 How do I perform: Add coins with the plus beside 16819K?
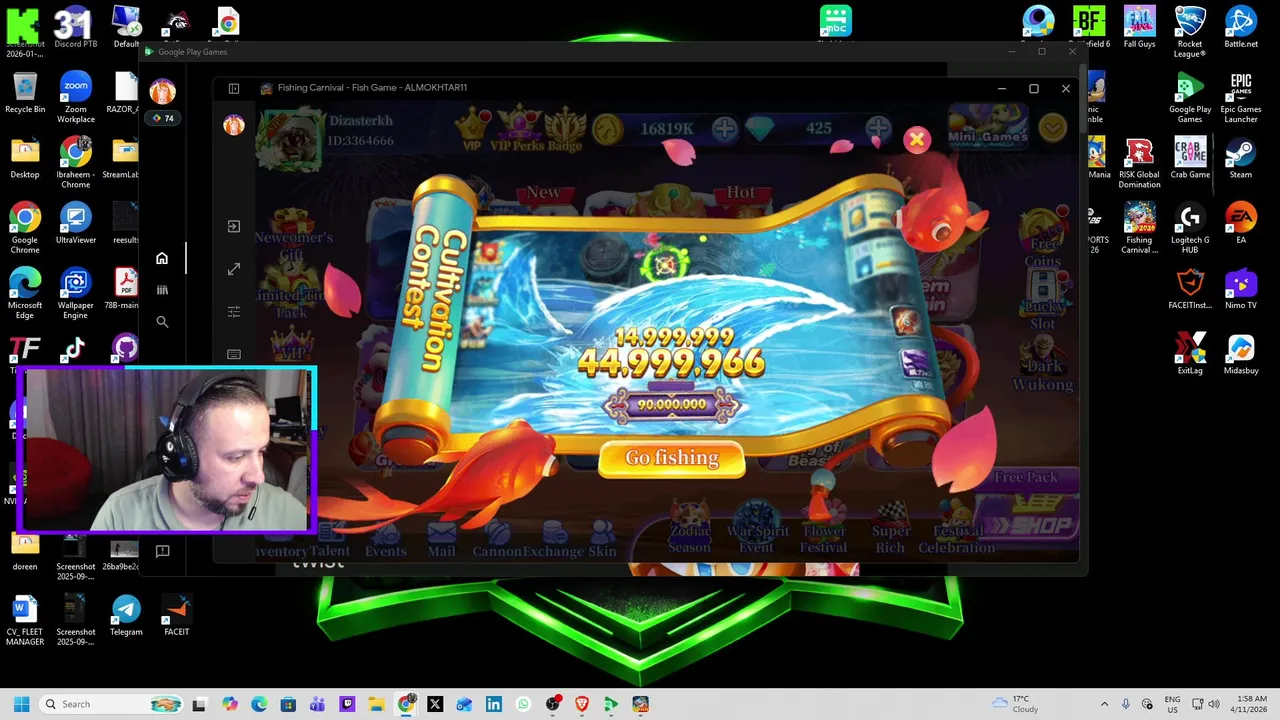click(x=724, y=128)
